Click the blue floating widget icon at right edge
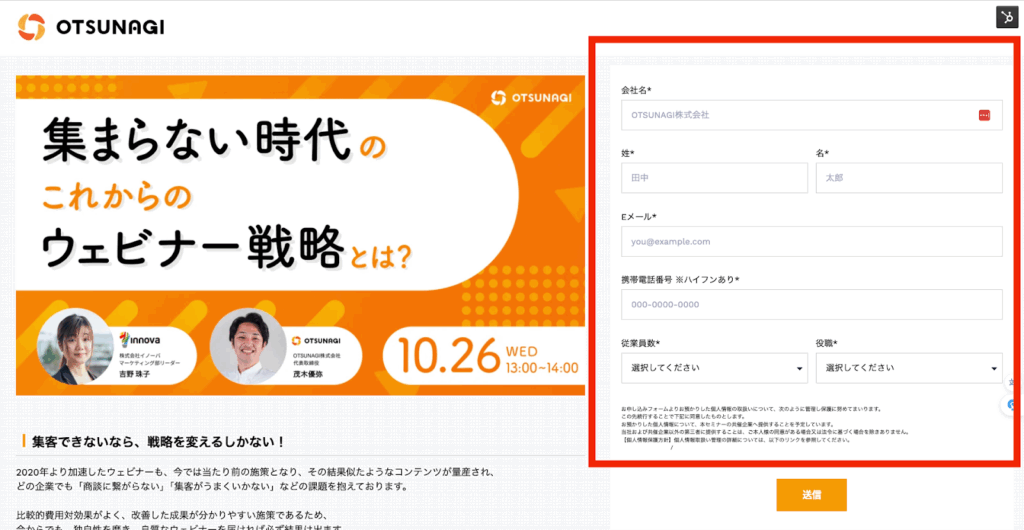Viewport: 1024px width, 530px height. point(1013,404)
